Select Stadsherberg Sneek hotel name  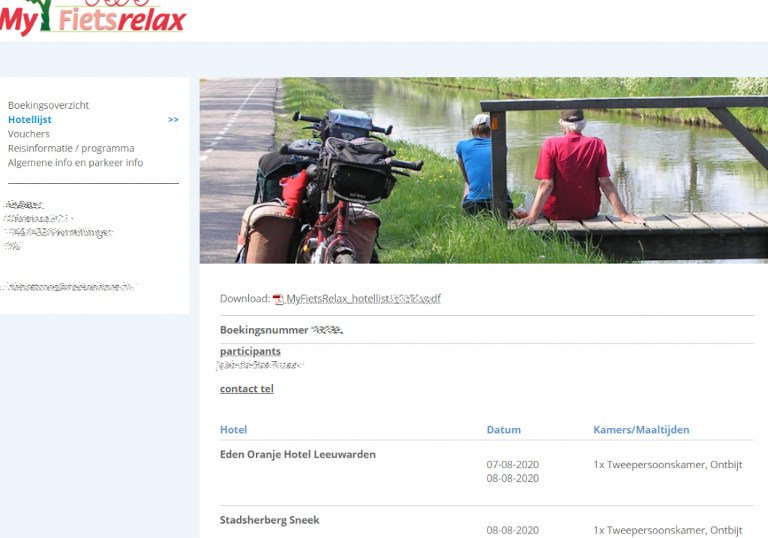269,520
